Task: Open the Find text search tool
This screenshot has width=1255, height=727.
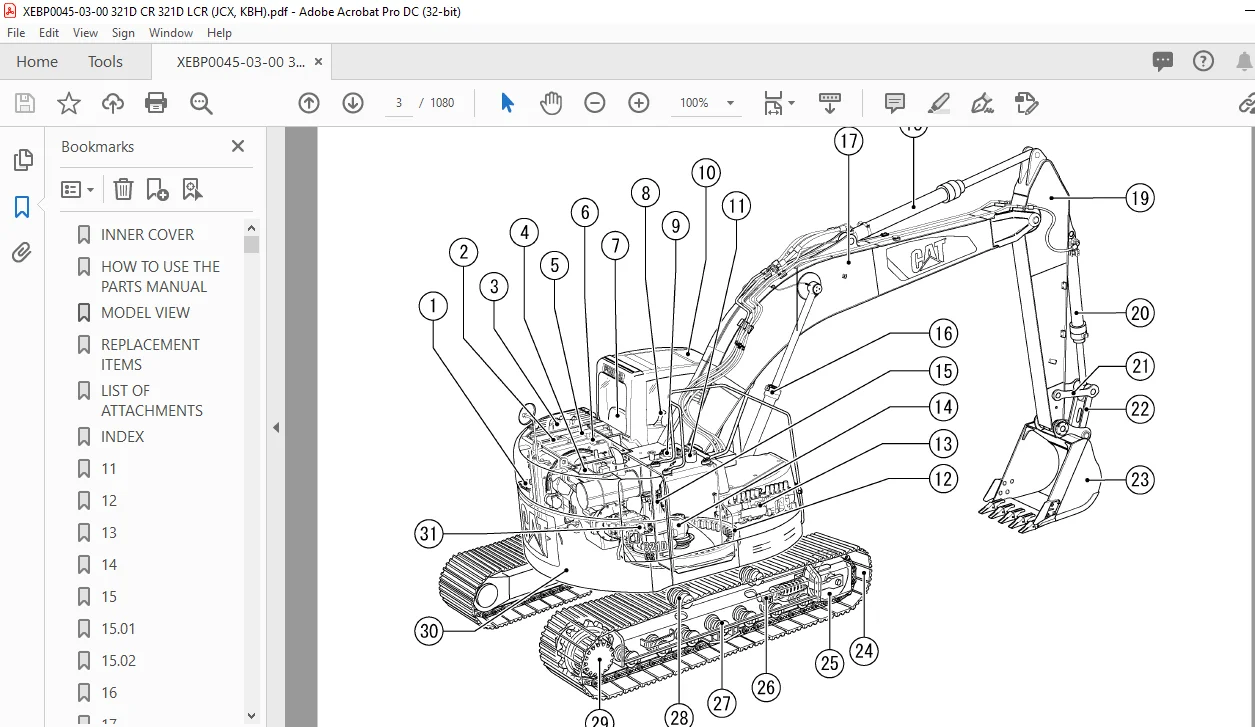Action: [201, 103]
